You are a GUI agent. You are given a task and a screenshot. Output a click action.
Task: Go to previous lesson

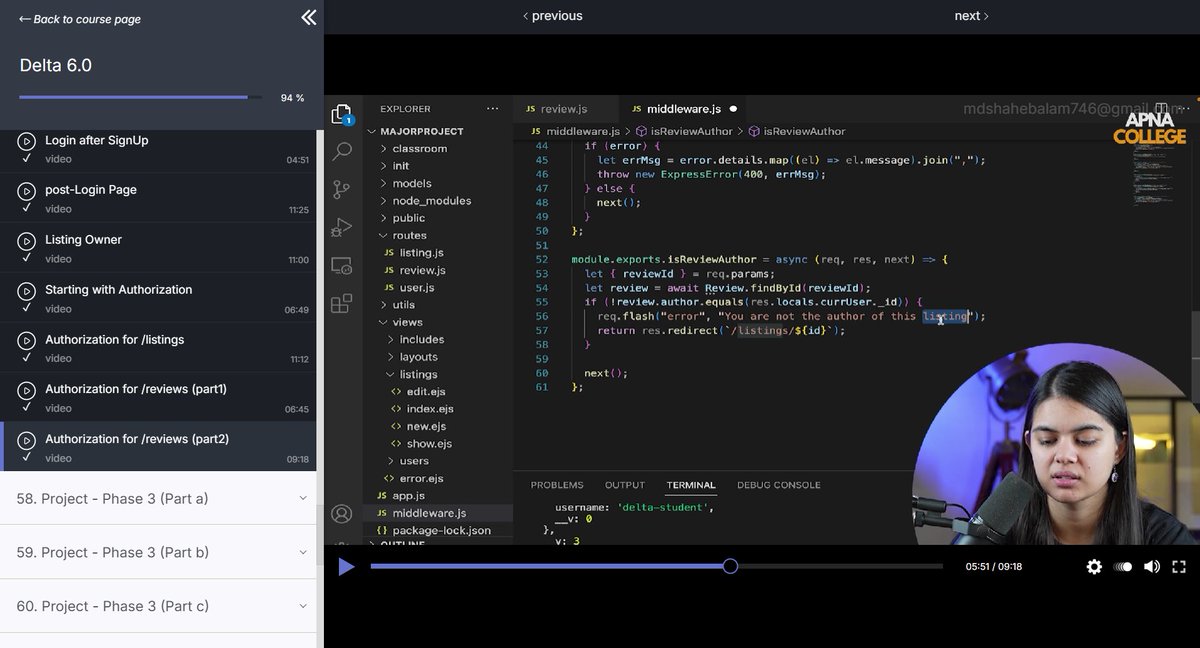click(553, 16)
